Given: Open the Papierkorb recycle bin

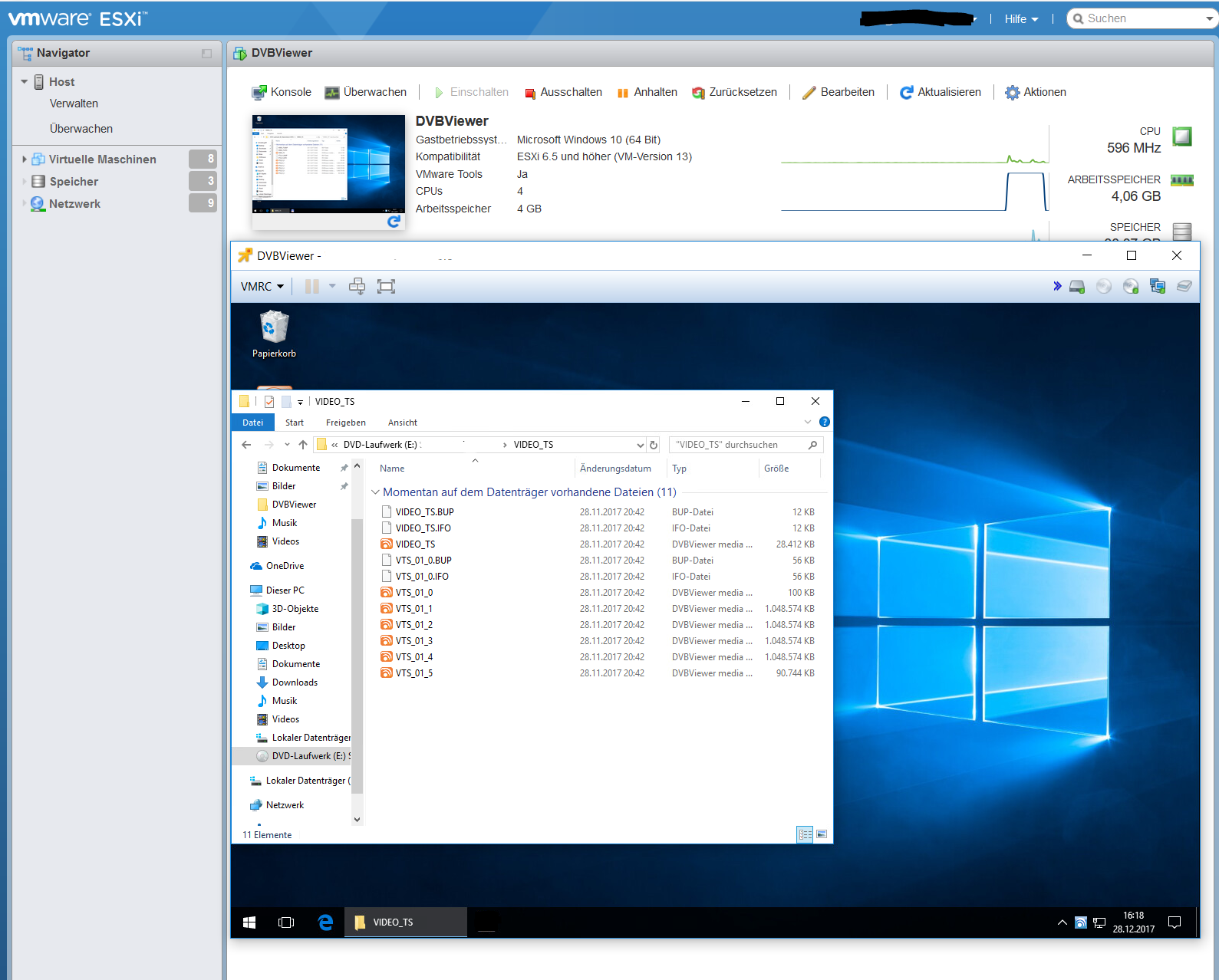Looking at the screenshot, I should click(x=274, y=334).
